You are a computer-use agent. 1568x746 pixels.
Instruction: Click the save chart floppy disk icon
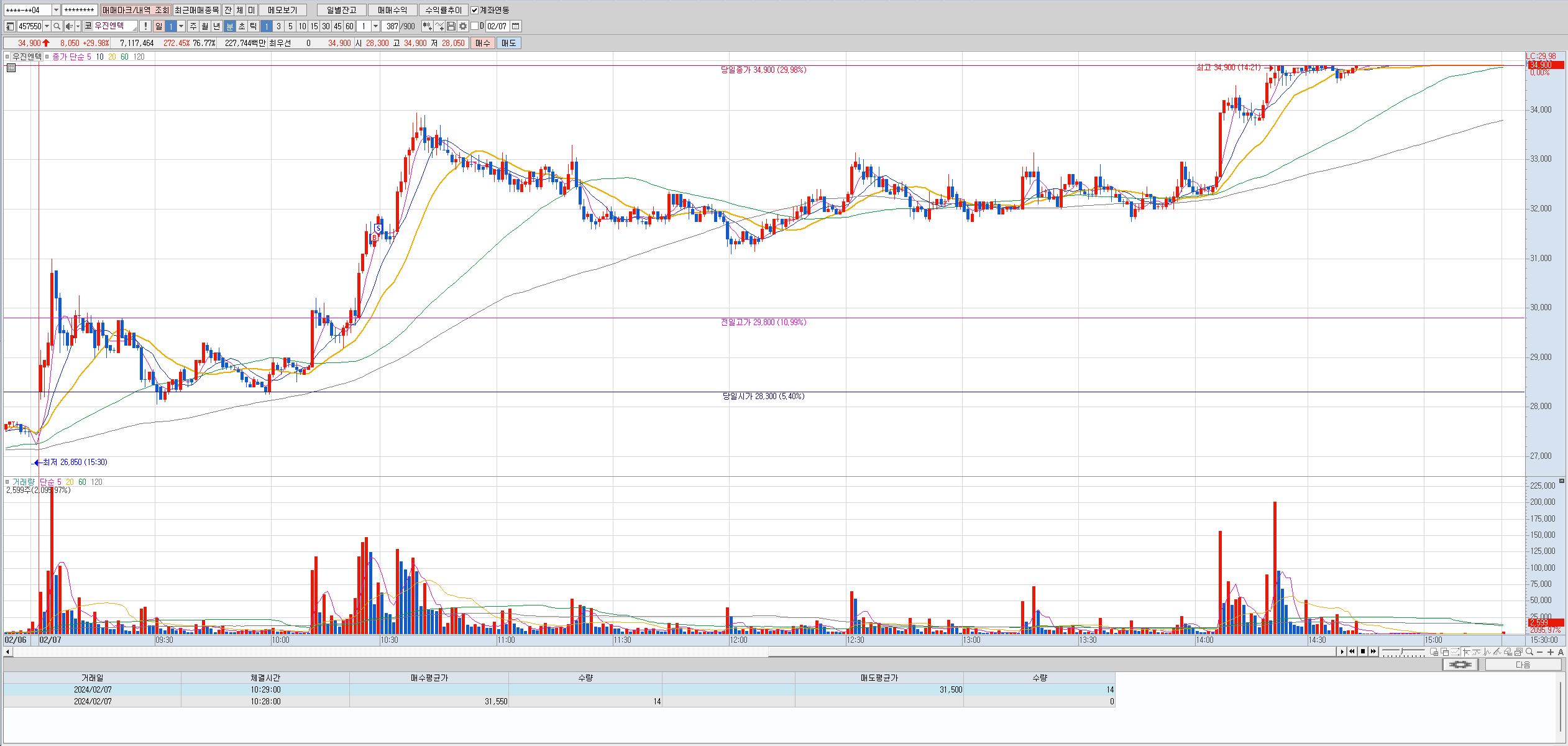point(451,26)
